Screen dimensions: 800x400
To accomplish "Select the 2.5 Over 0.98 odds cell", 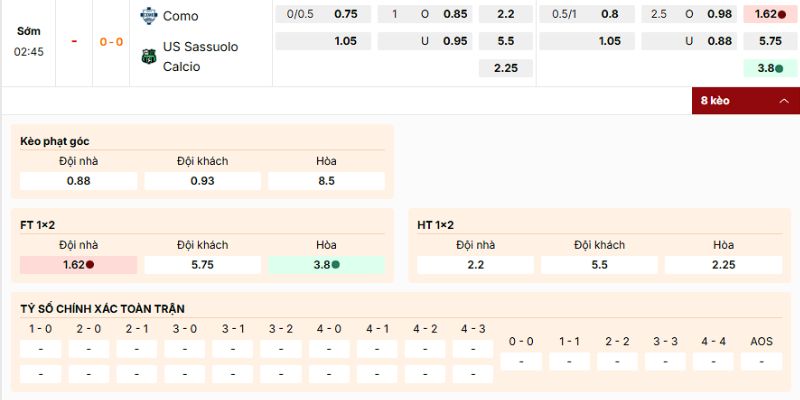I will tap(718, 14).
